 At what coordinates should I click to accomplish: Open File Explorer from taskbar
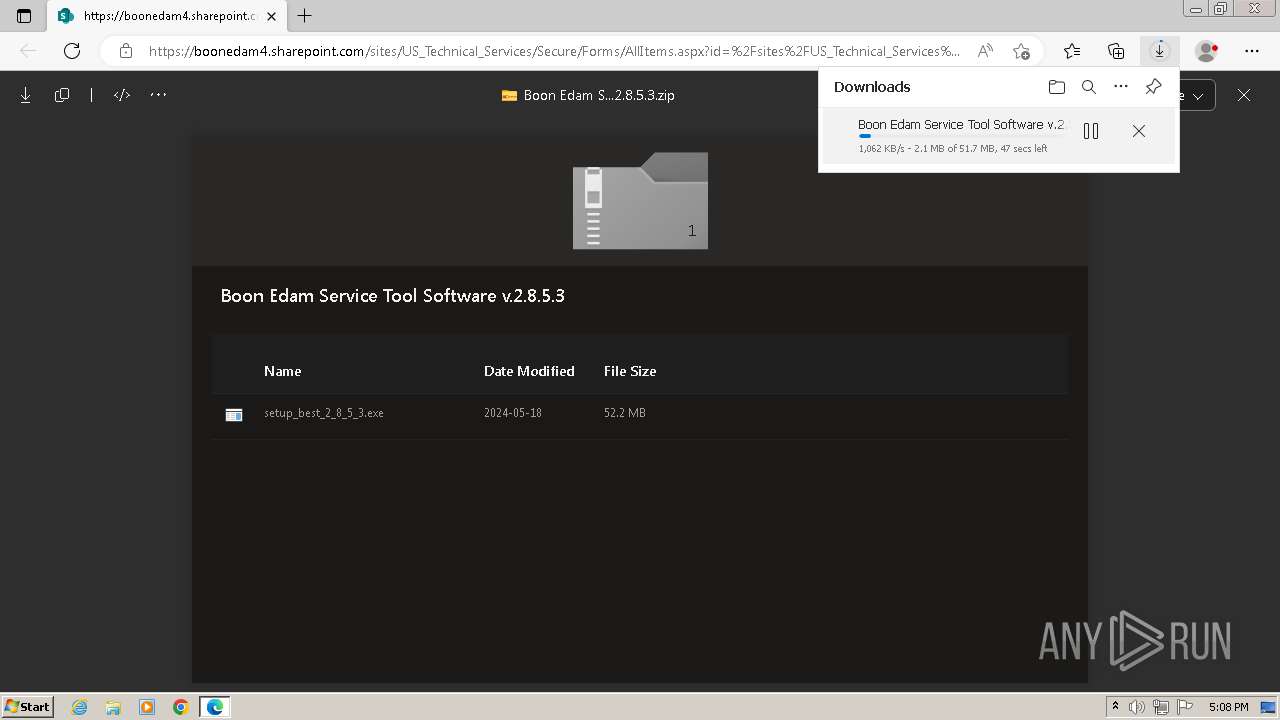[x=113, y=707]
